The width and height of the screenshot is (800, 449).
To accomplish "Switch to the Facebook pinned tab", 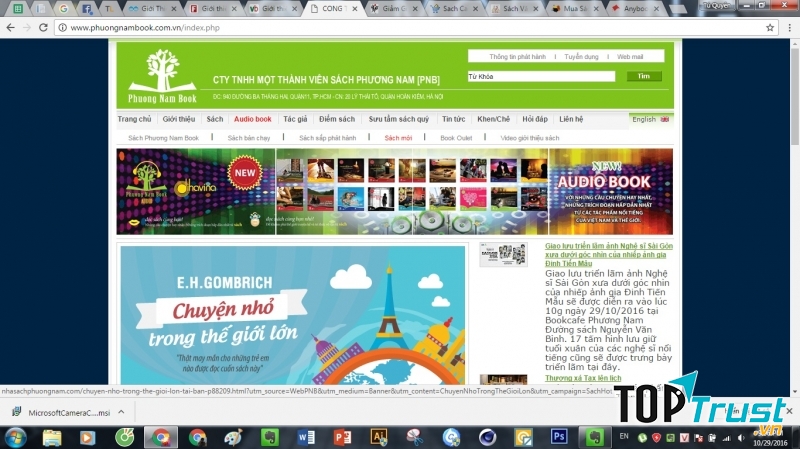I will tap(87, 9).
